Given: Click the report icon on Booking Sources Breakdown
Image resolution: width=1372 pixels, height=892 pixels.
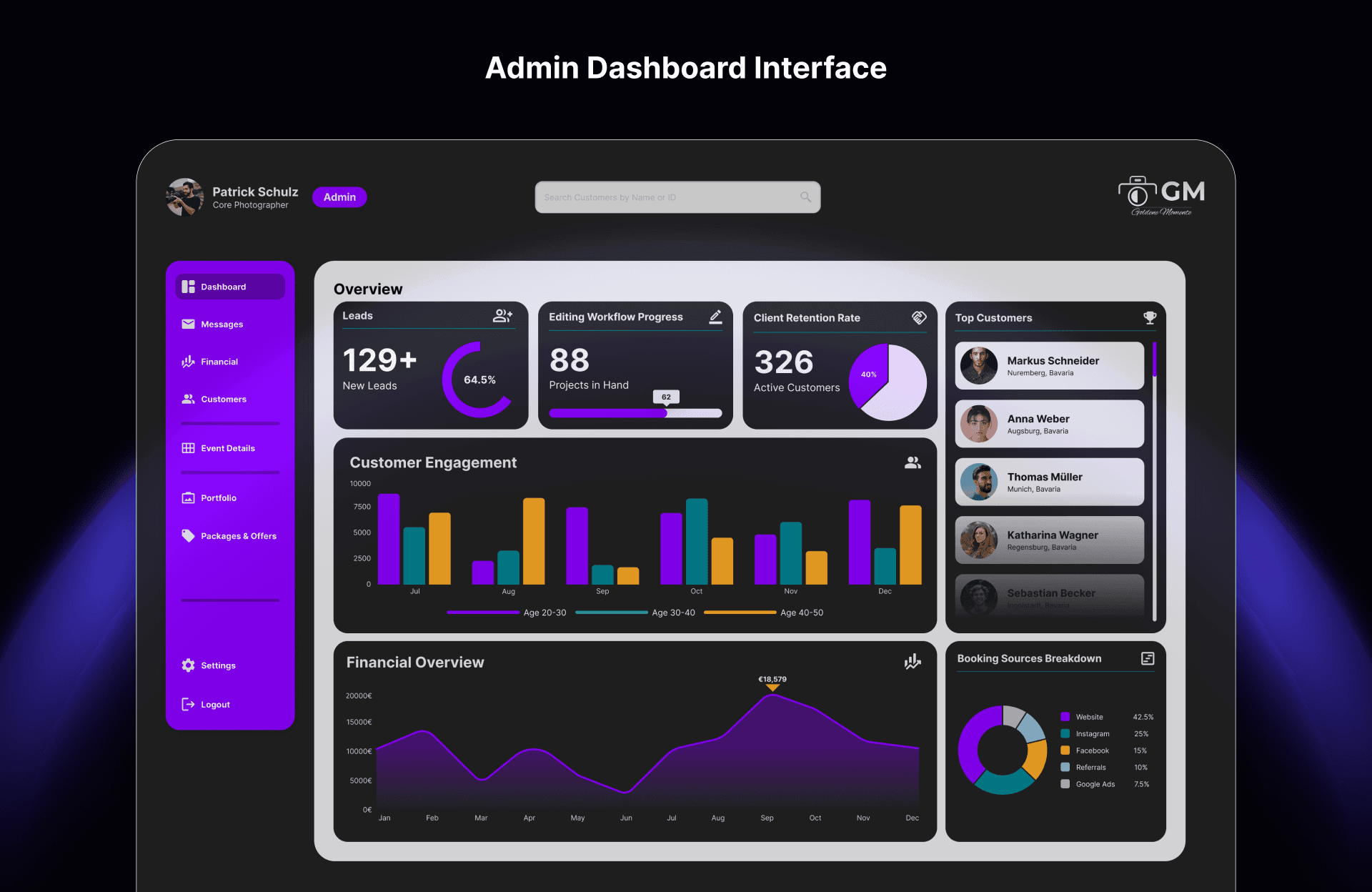Looking at the screenshot, I should pyautogui.click(x=1148, y=658).
